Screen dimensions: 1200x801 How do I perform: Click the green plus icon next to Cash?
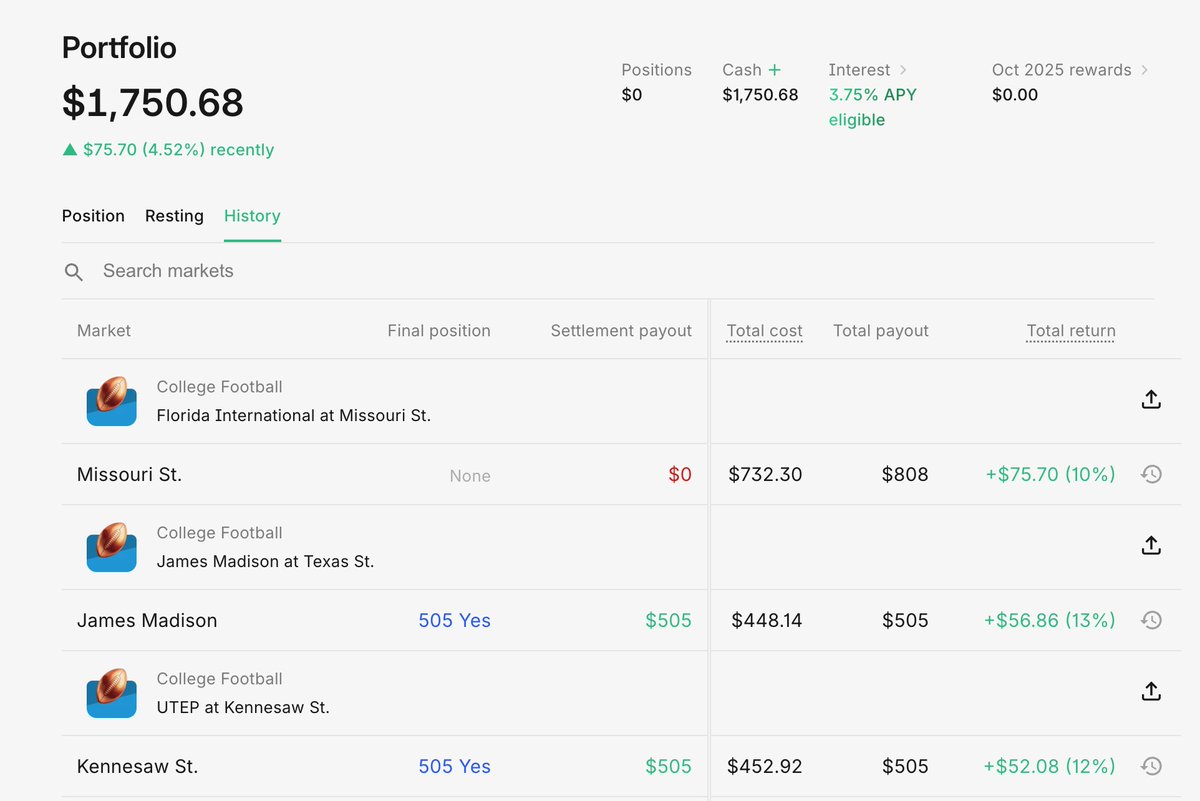coord(775,70)
